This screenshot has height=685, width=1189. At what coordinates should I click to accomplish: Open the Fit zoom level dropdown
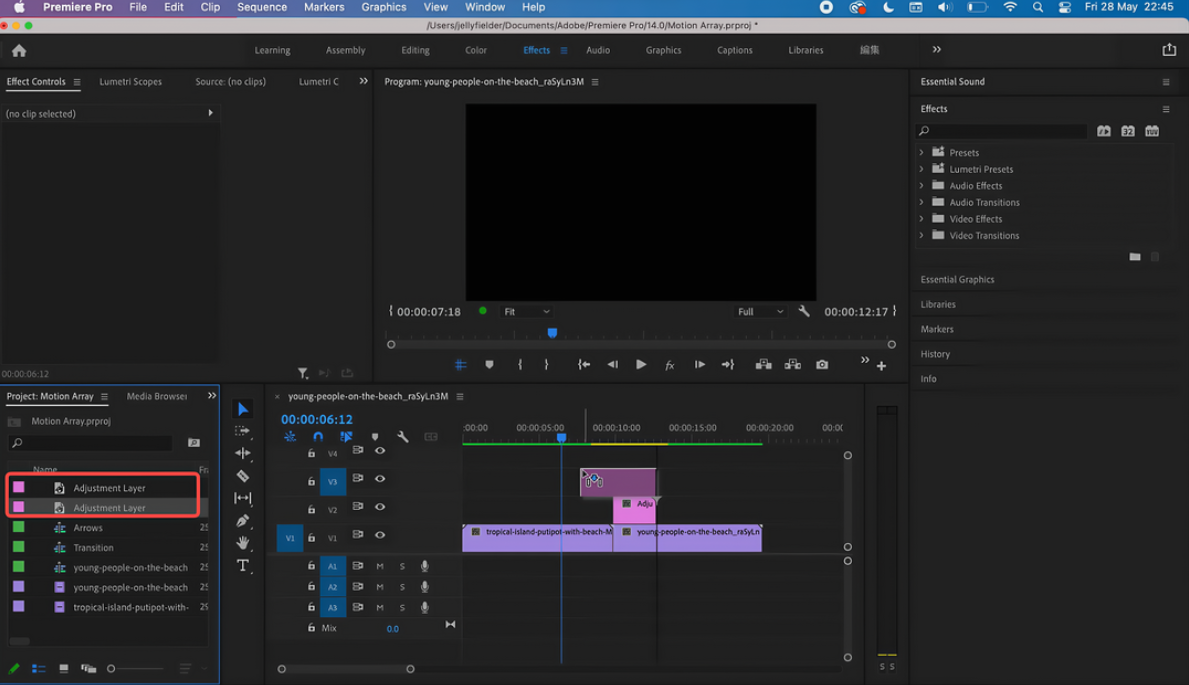526,312
